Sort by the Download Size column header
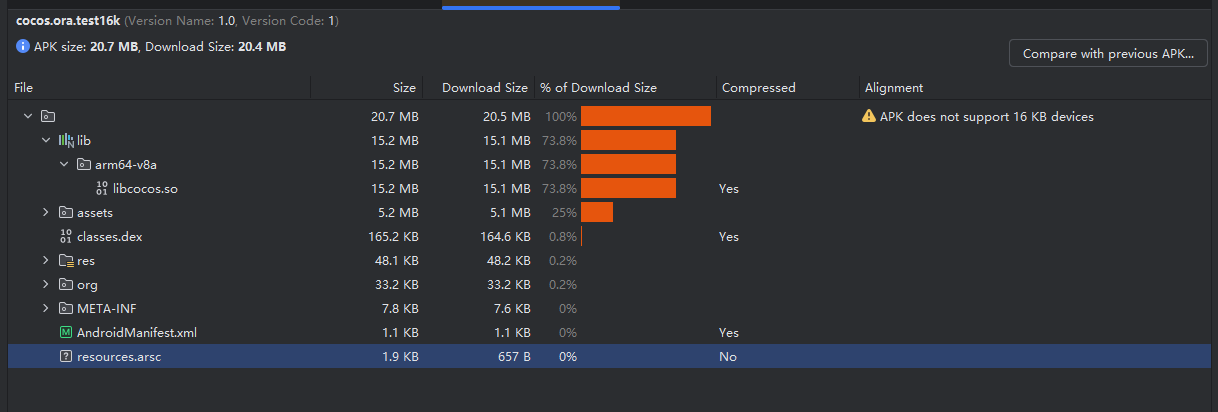The height and width of the screenshot is (412, 1218). point(484,88)
